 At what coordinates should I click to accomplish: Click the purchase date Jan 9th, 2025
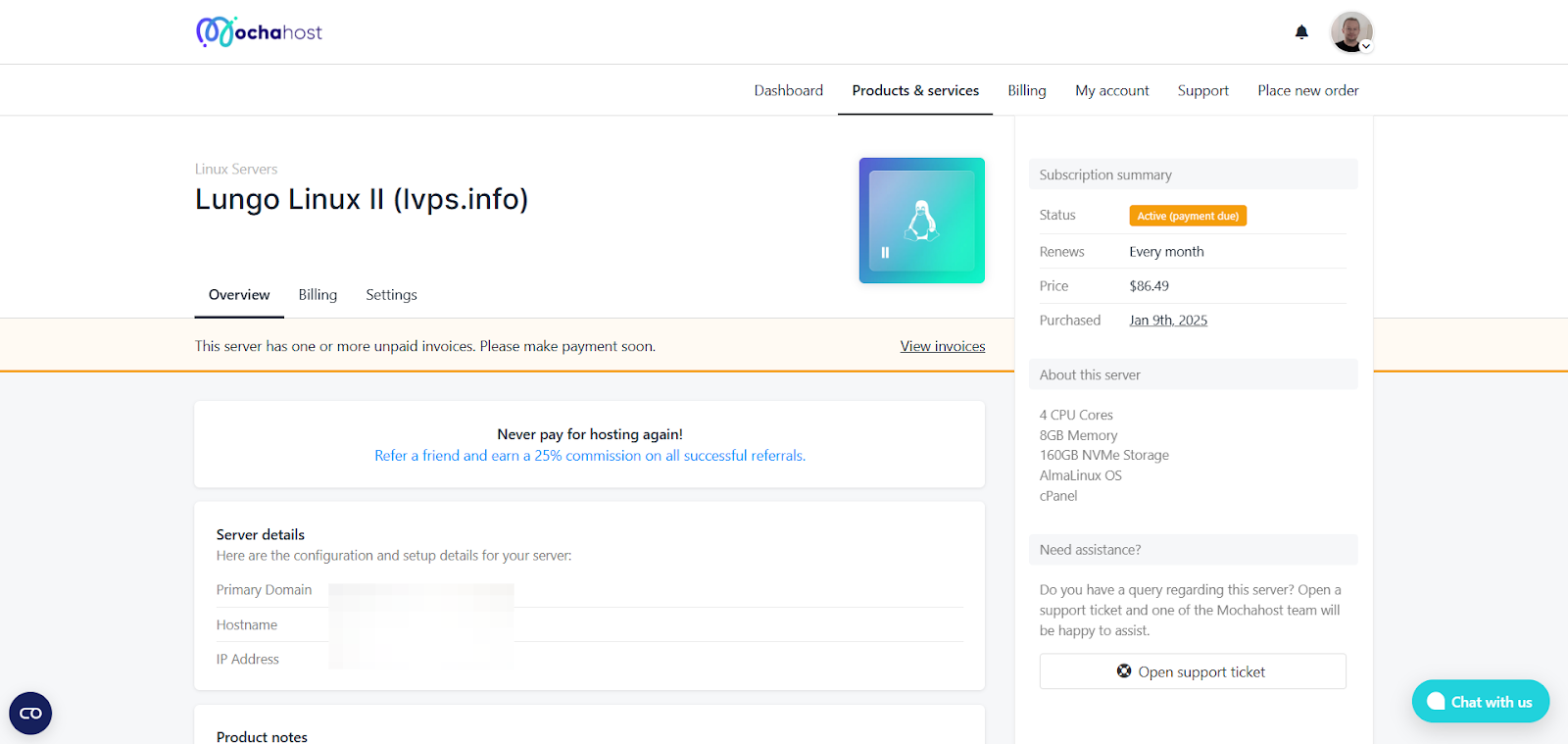pyautogui.click(x=1168, y=321)
